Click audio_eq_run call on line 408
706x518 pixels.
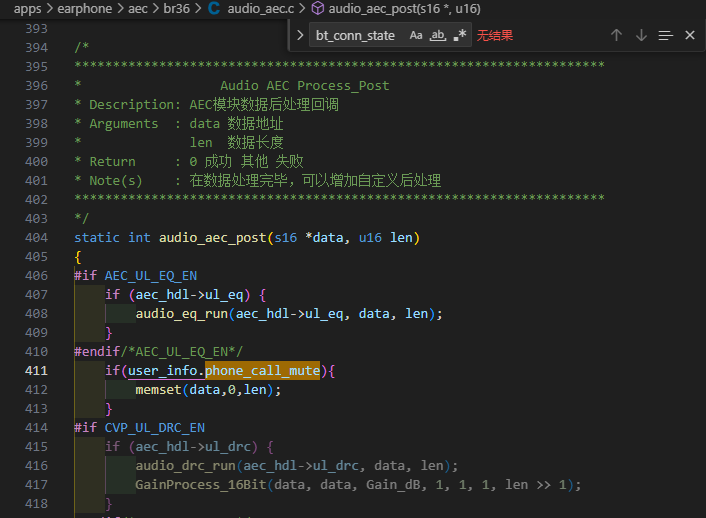click(182, 314)
